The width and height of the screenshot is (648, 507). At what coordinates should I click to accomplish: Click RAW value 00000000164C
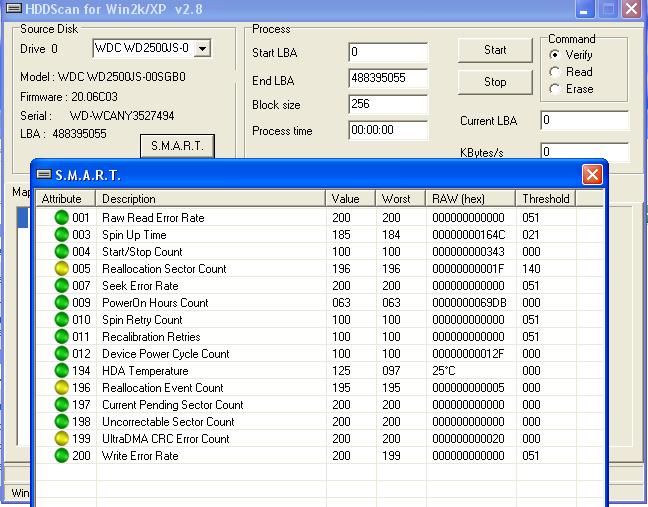pyautogui.click(x=469, y=235)
